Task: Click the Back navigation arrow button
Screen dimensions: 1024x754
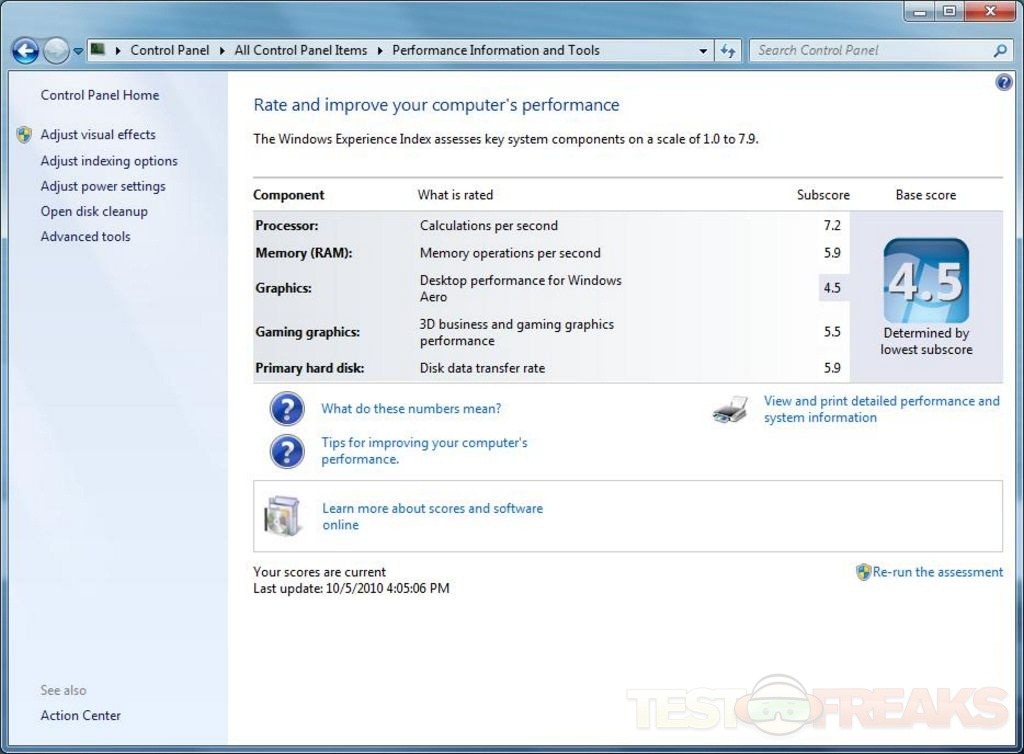Action: (25, 50)
